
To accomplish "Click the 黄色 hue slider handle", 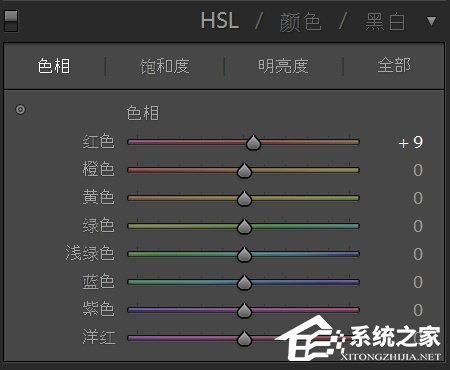I will [244, 199].
